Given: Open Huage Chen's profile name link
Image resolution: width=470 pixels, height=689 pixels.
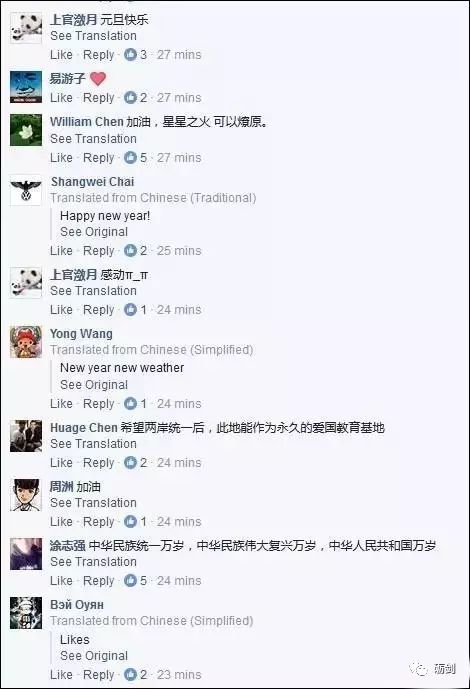Looking at the screenshot, I should point(83,428).
